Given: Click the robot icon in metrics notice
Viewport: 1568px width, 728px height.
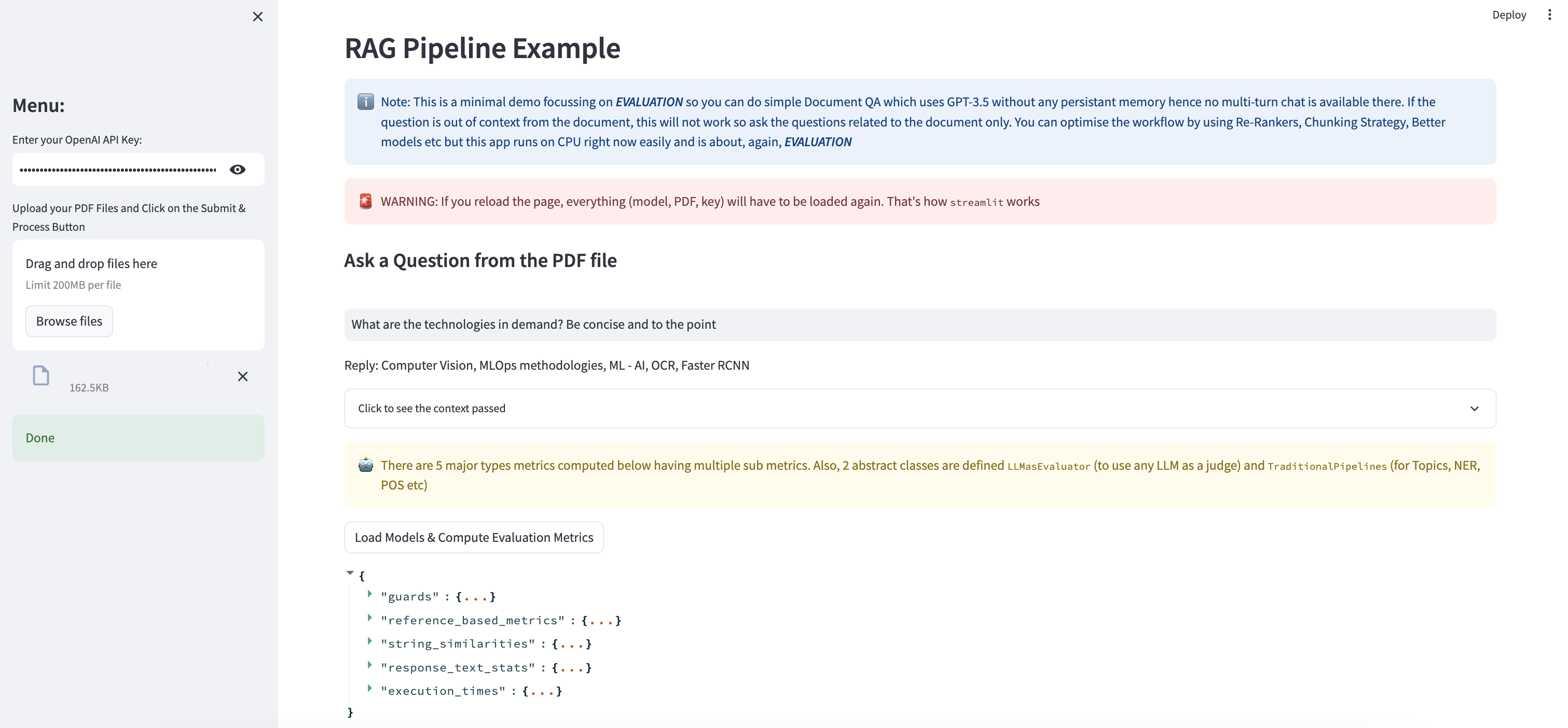Looking at the screenshot, I should (x=365, y=465).
